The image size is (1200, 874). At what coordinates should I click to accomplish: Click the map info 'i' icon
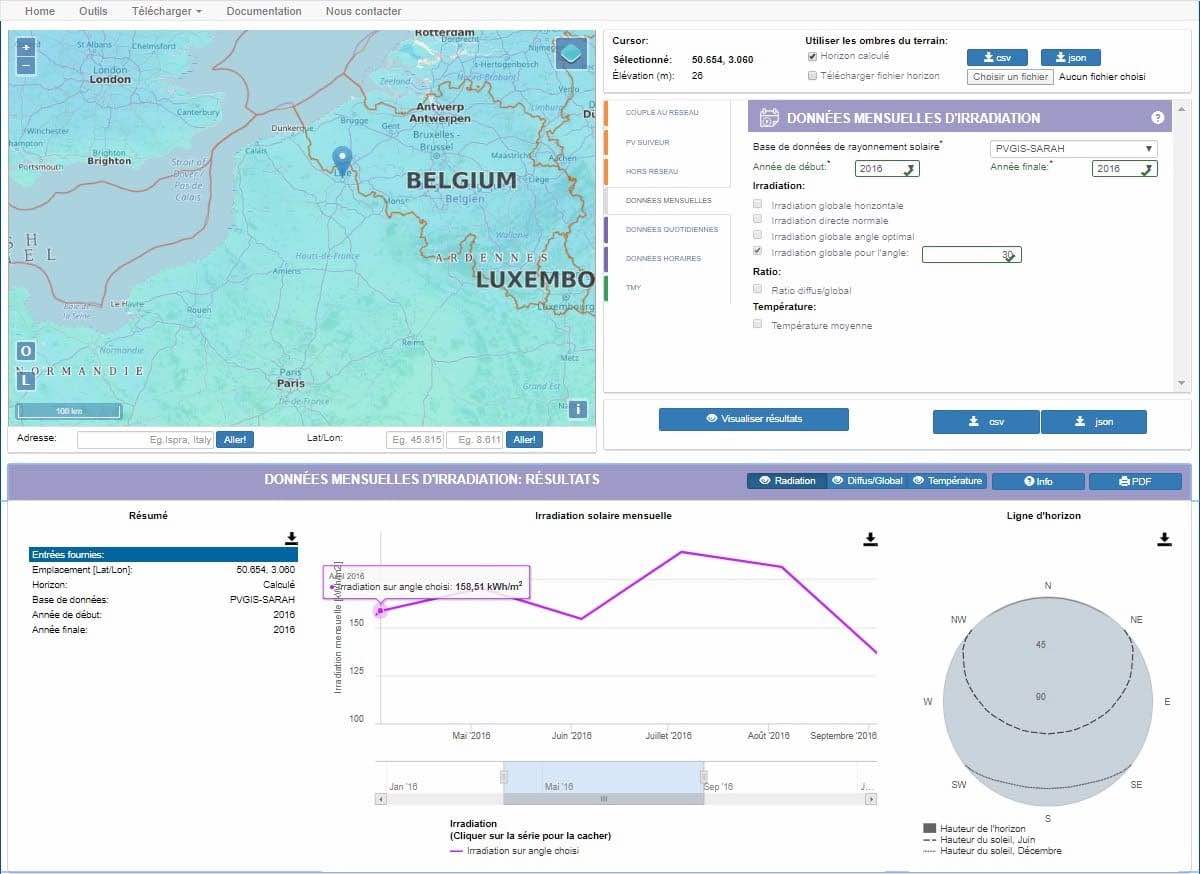577,408
